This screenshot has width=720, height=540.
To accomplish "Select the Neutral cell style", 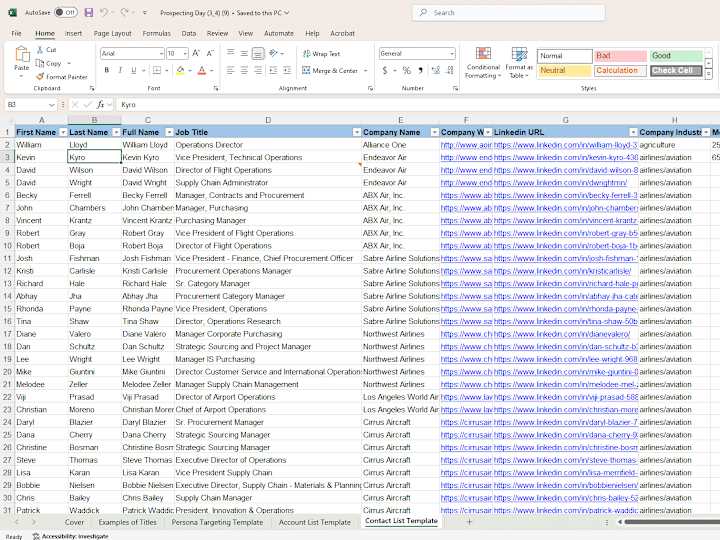I will tap(565, 70).
